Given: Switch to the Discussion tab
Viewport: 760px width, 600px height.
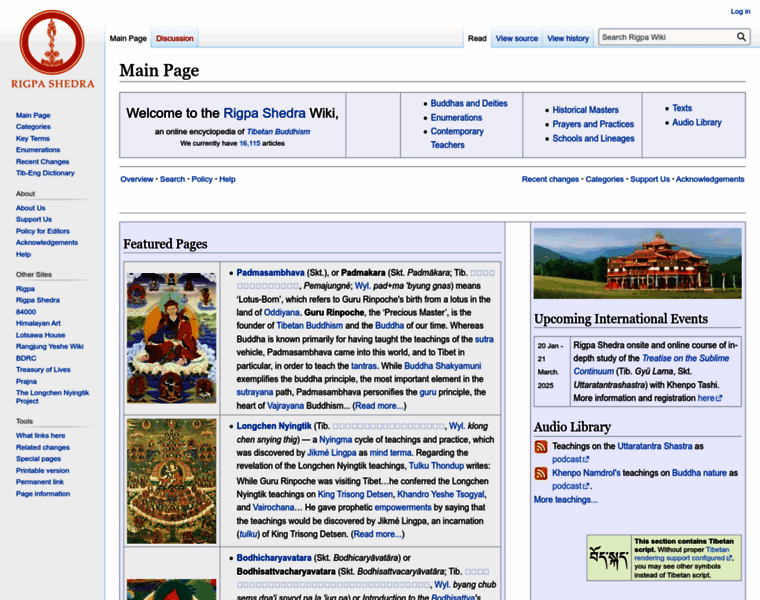Looking at the screenshot, I should coord(174,38).
